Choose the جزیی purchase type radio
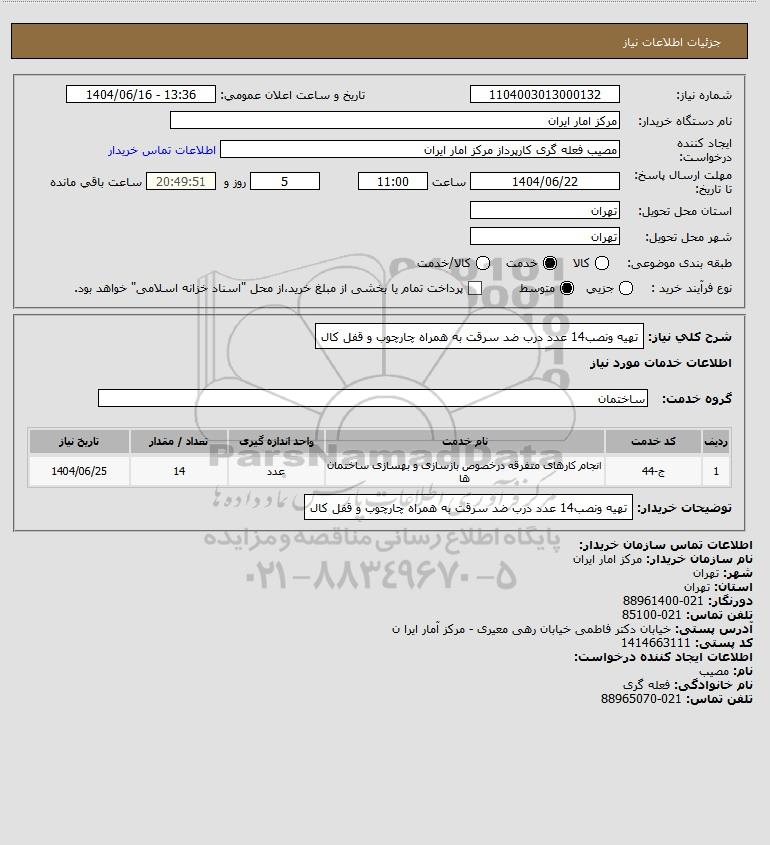Screen dimensions: 770x845 coord(626,288)
